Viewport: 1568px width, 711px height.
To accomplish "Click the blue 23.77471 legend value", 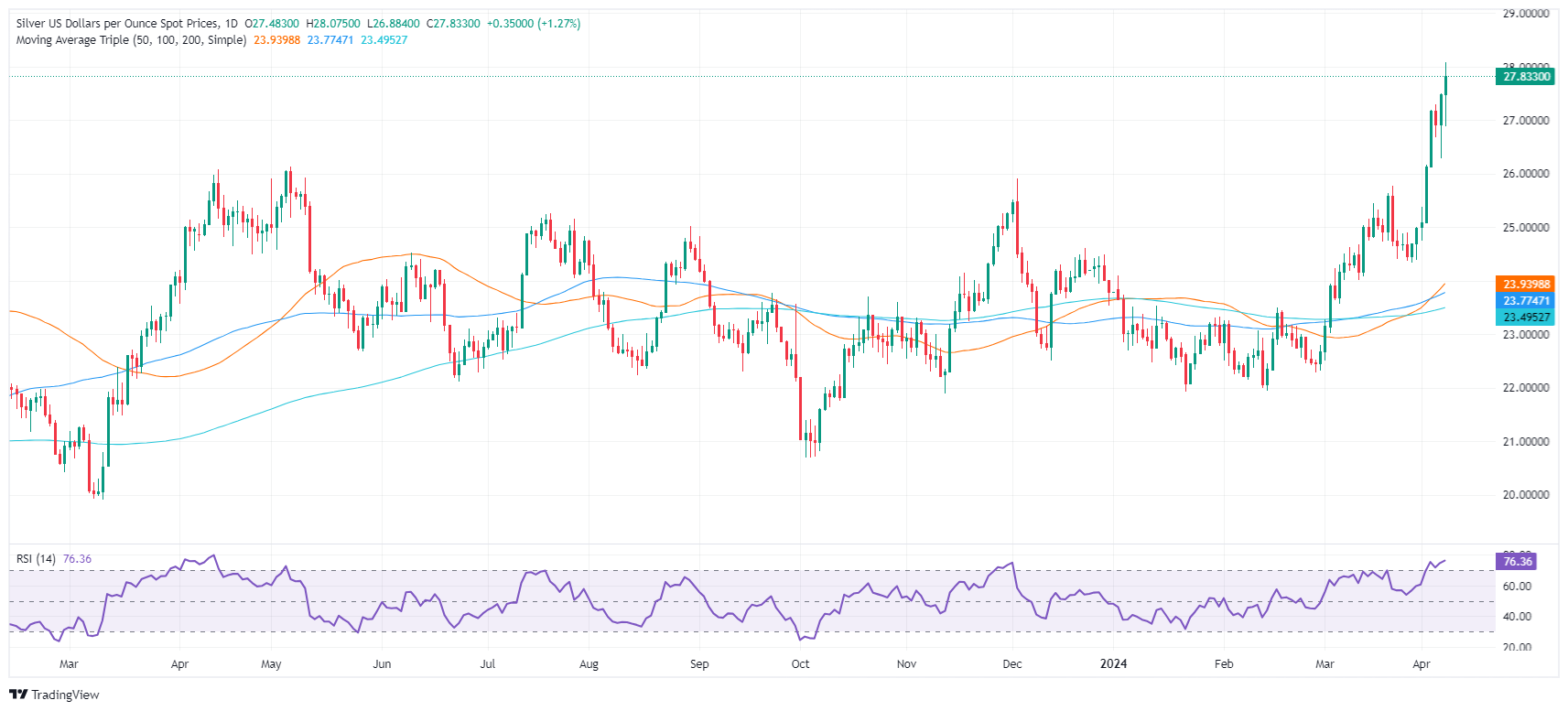I will 330,40.
